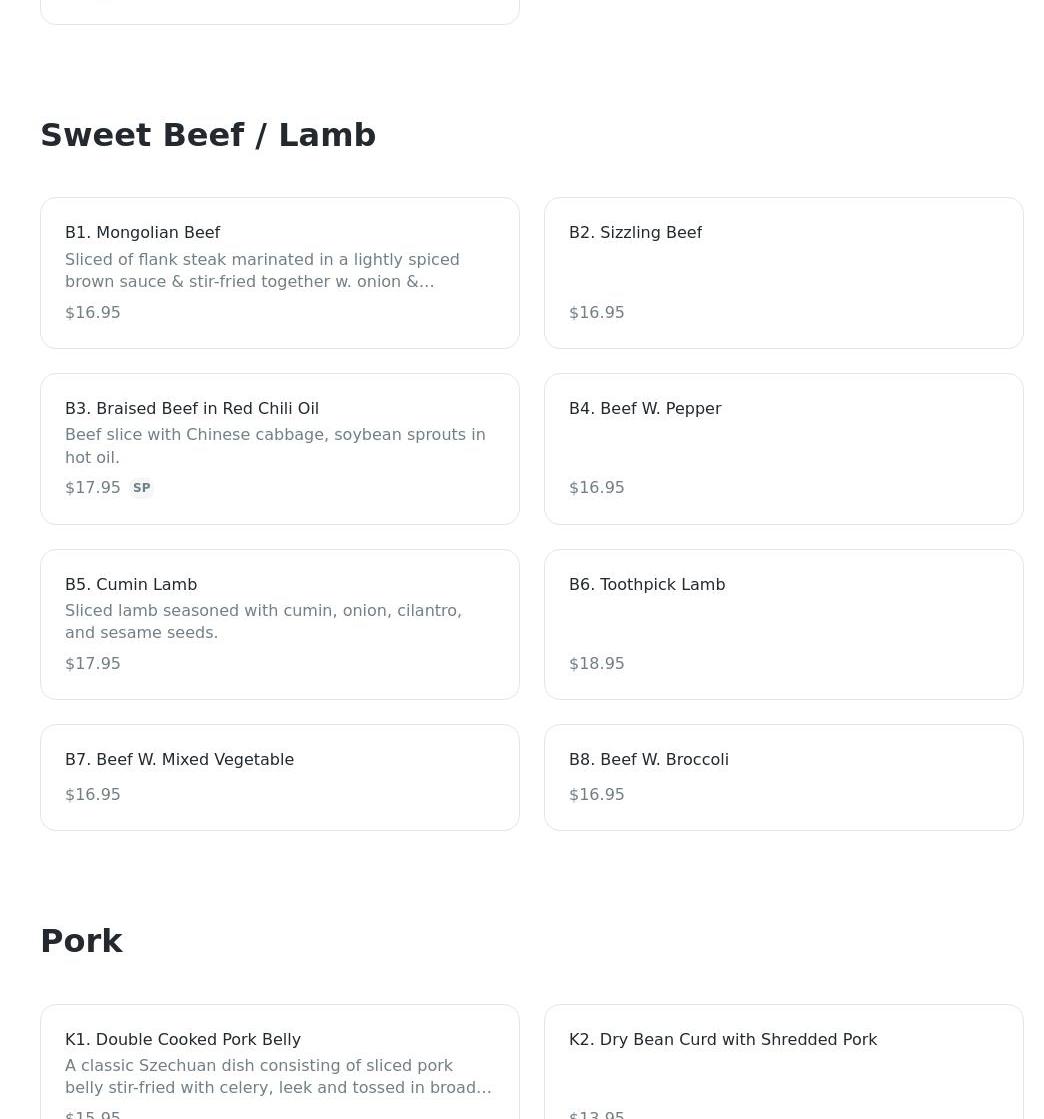Viewport: 1044px width, 1119px height.
Task: Pick B7. Beef W. Mixed Vegetable
Action: pyautogui.click(x=280, y=778)
